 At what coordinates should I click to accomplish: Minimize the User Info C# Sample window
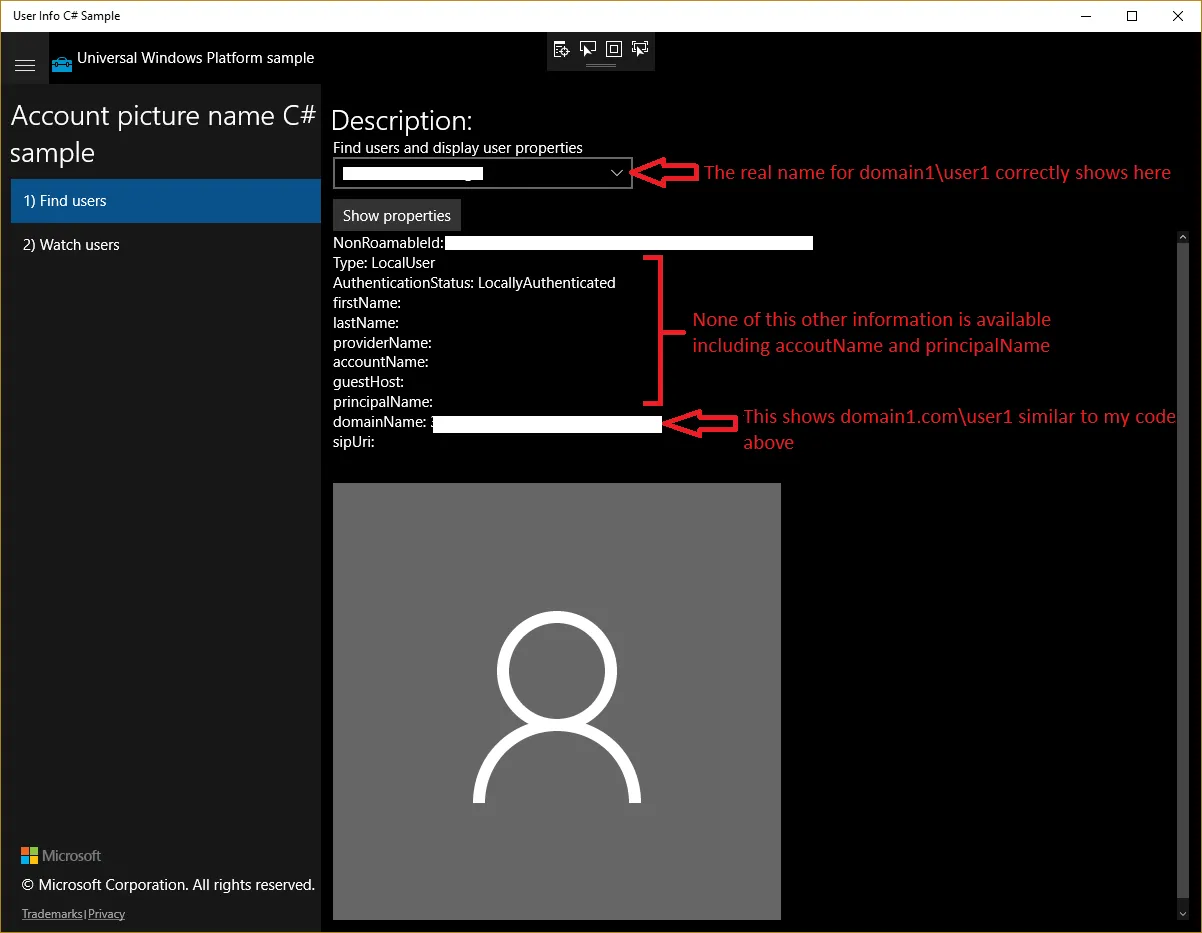click(x=1086, y=16)
